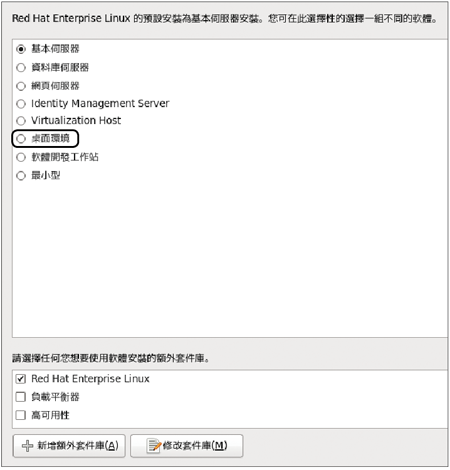Click empty space in the software set list
Image resolution: width=450 pixels, height=470 pixels.
coord(230,260)
